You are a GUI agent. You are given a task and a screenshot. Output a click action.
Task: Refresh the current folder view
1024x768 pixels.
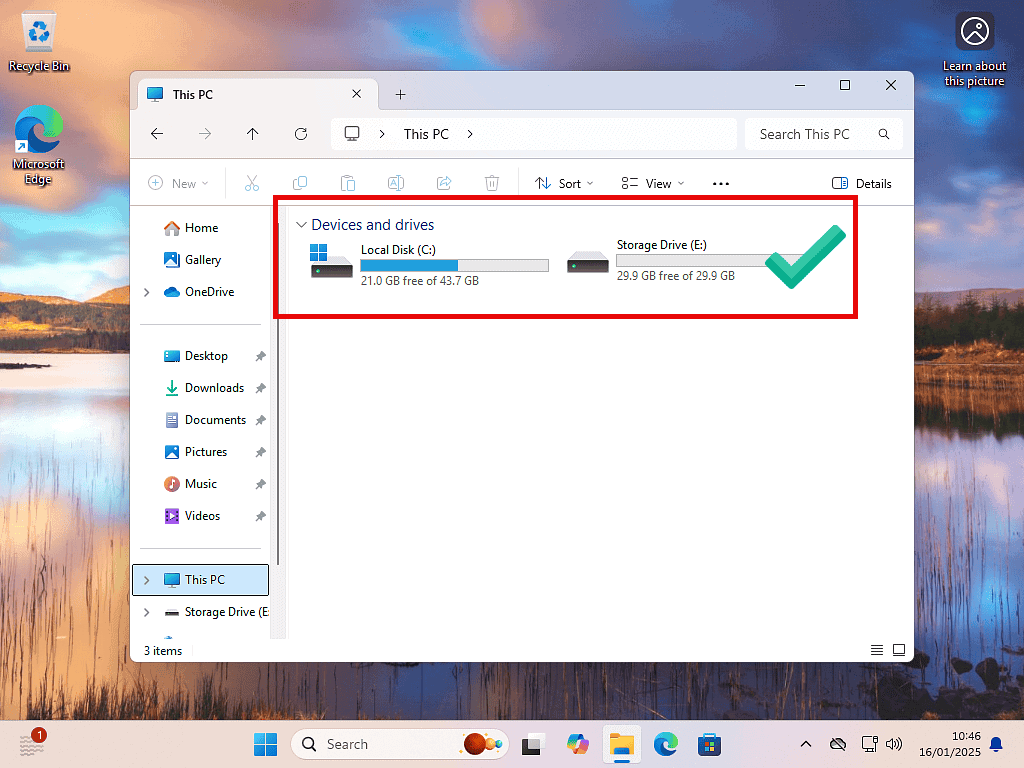pos(300,133)
